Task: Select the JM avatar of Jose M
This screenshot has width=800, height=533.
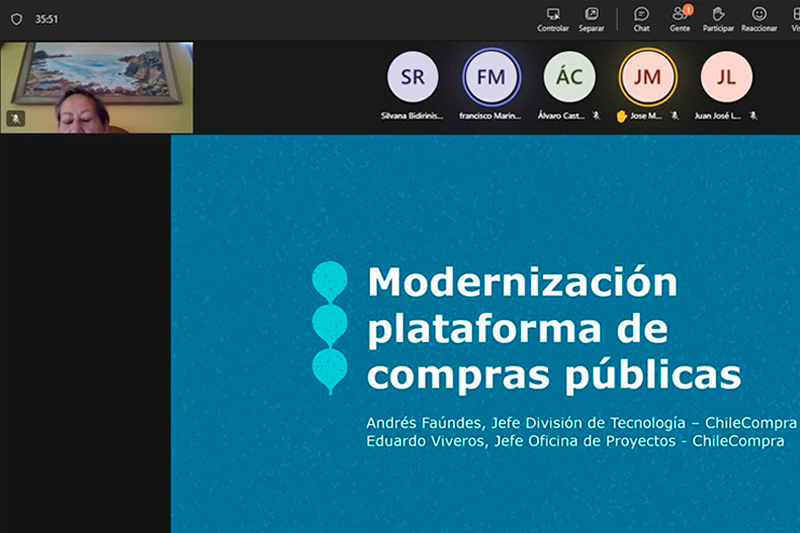Action: [x=647, y=77]
